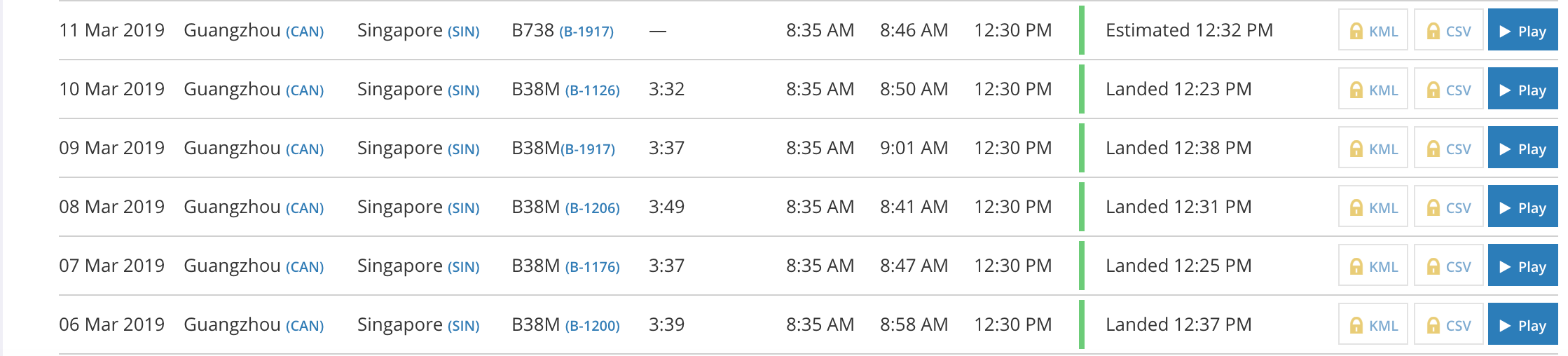Play the 07 Mar 2019 flight

coord(1522,266)
